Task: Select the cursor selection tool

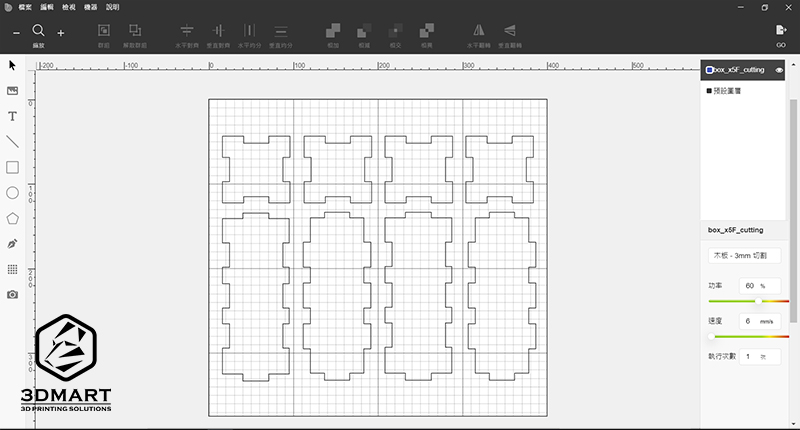Action: coord(13,65)
